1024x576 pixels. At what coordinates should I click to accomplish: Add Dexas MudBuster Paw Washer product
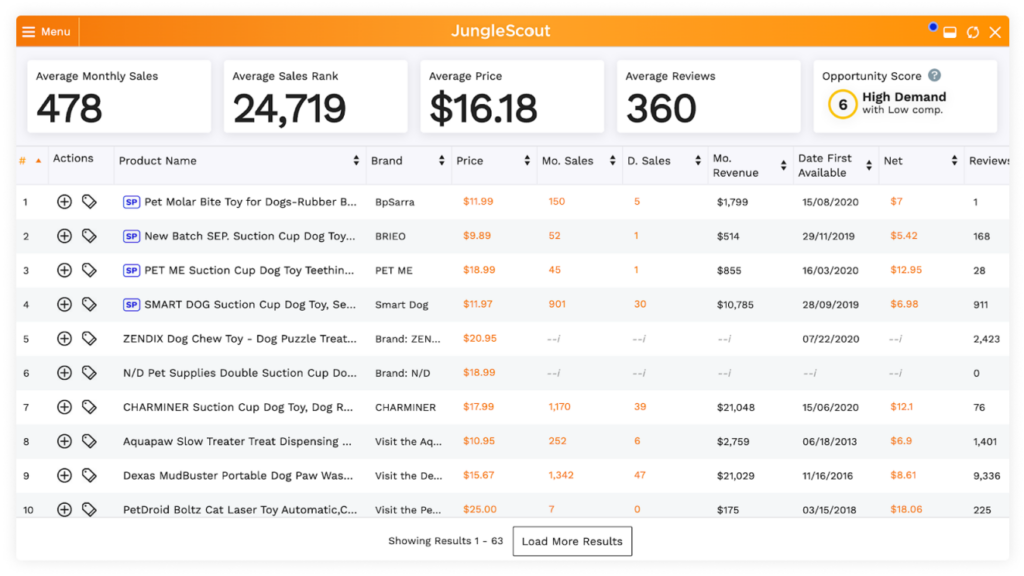[x=64, y=475]
